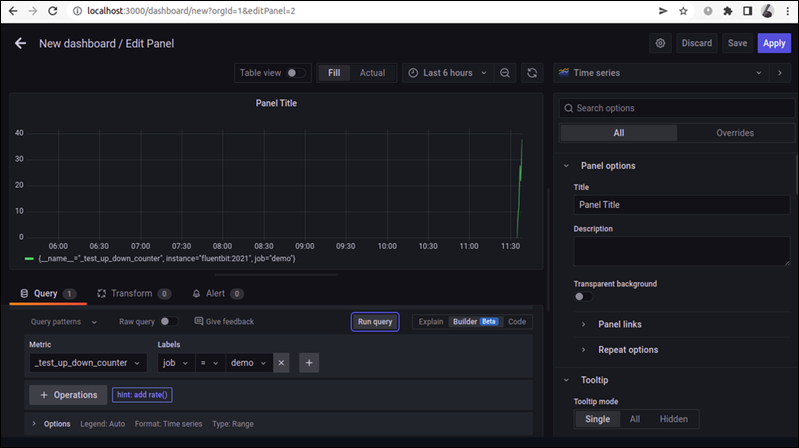This screenshot has width=799, height=448.
Task: Switch query editor to Code mode
Action: point(517,322)
